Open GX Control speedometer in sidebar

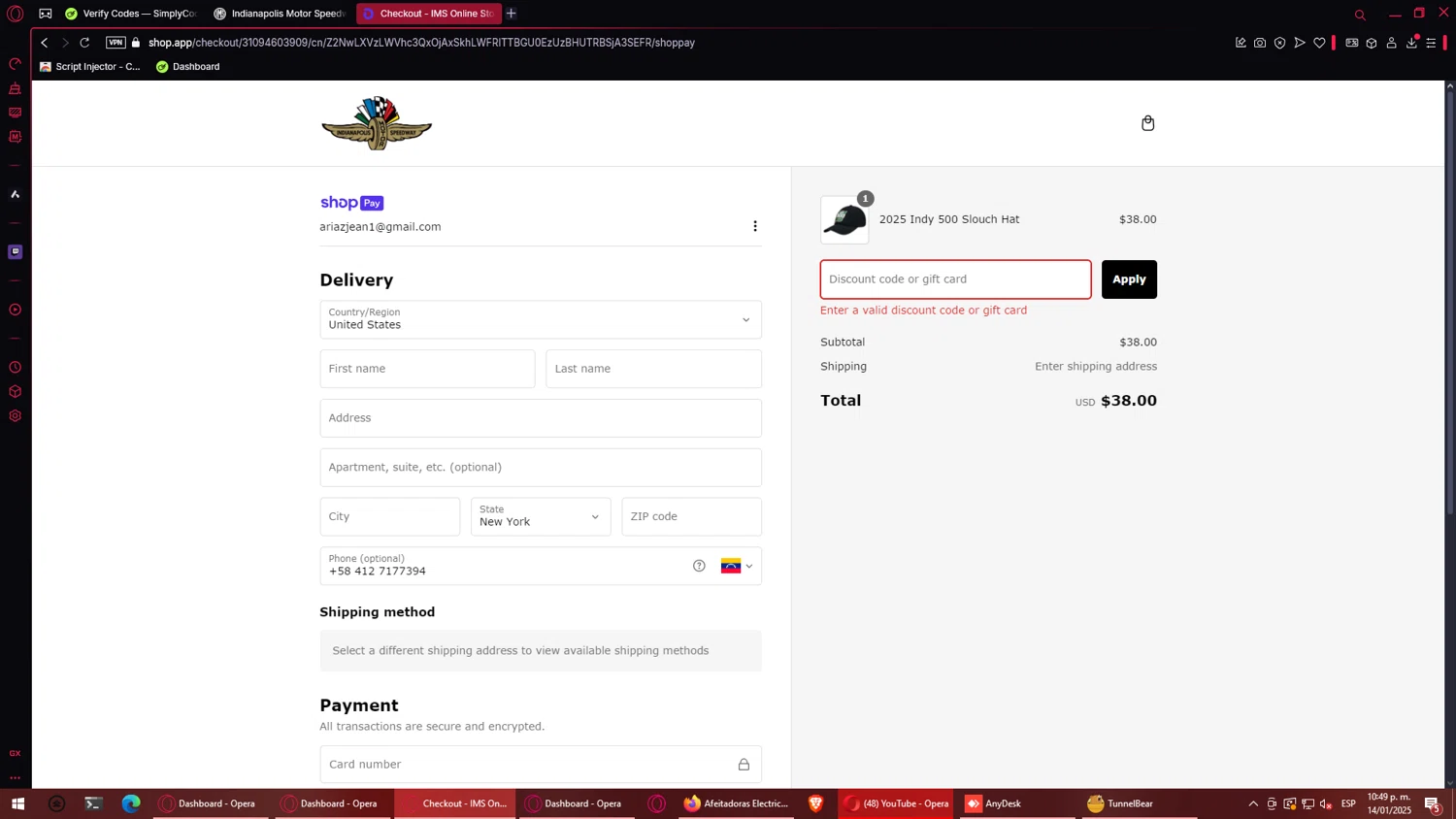(15, 64)
